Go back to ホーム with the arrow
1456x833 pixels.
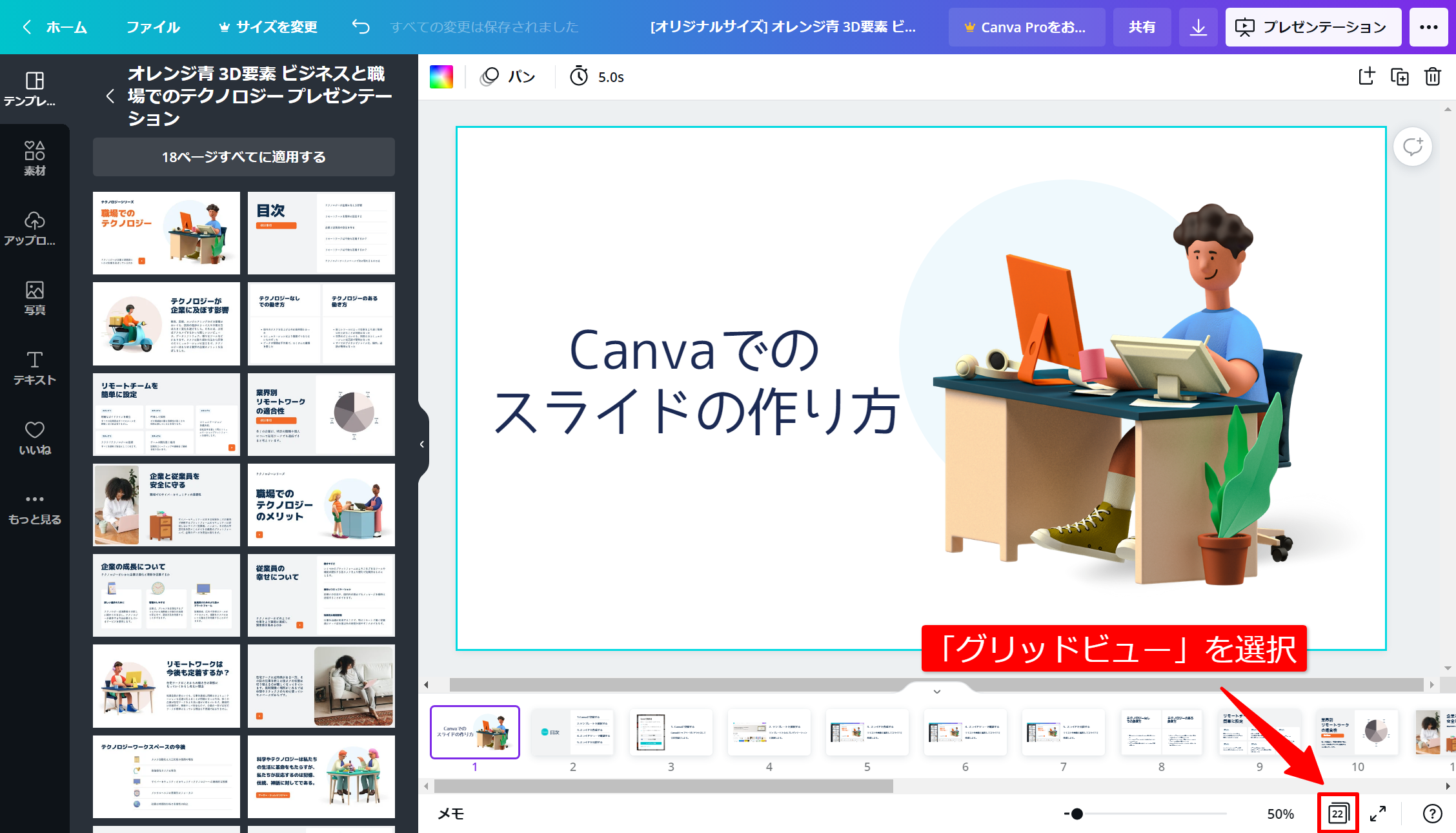(x=26, y=27)
